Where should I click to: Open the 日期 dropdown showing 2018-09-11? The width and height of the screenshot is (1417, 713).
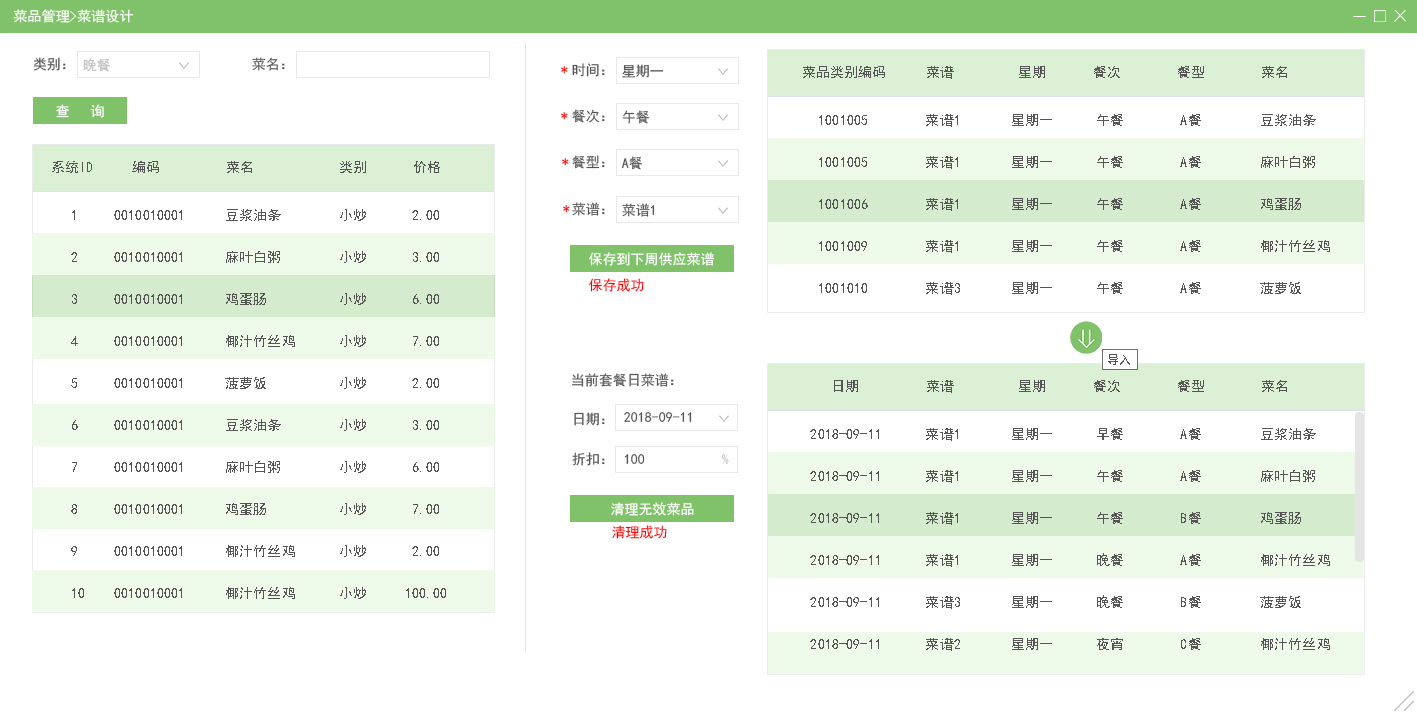click(675, 417)
